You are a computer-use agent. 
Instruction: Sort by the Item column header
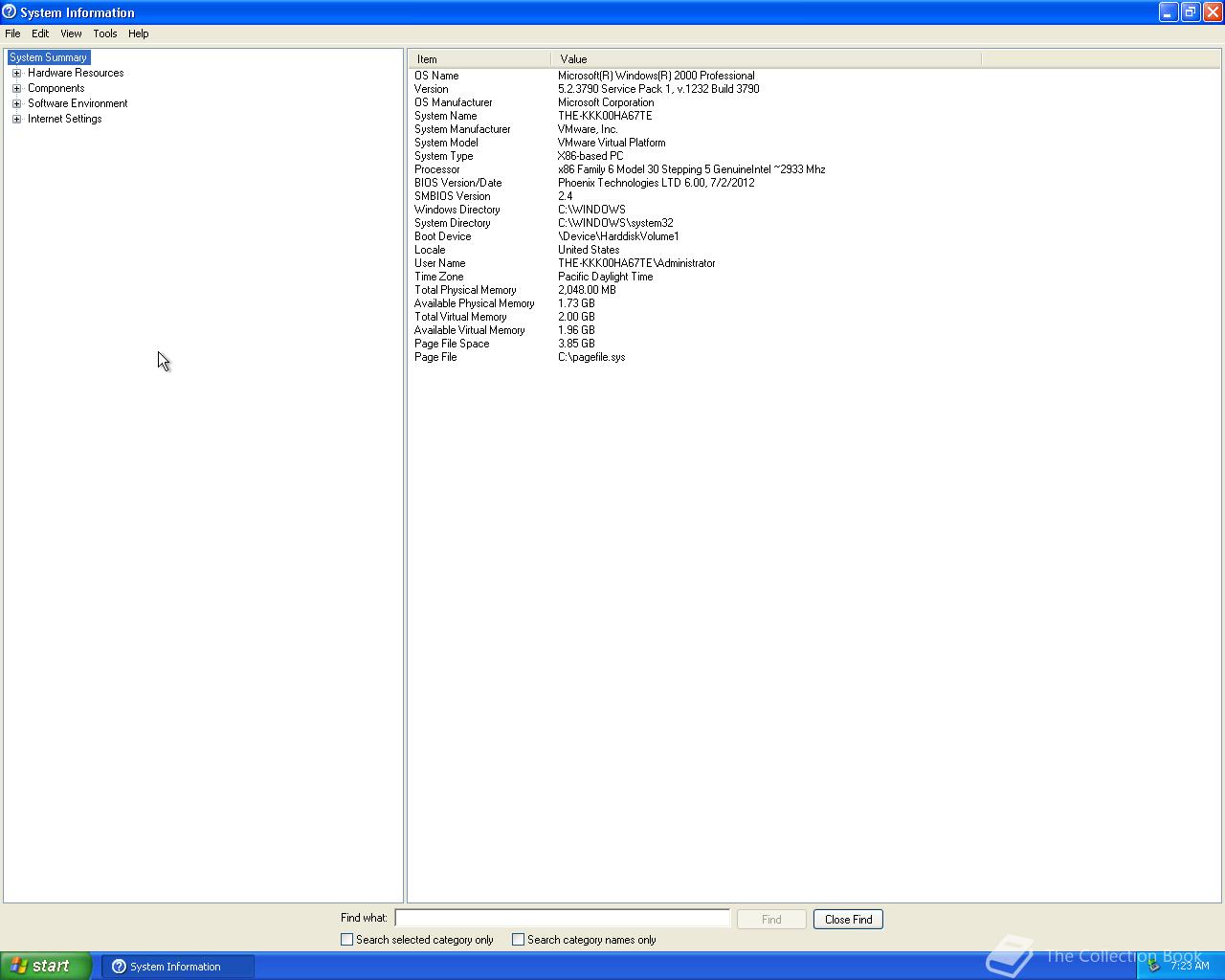click(x=479, y=59)
